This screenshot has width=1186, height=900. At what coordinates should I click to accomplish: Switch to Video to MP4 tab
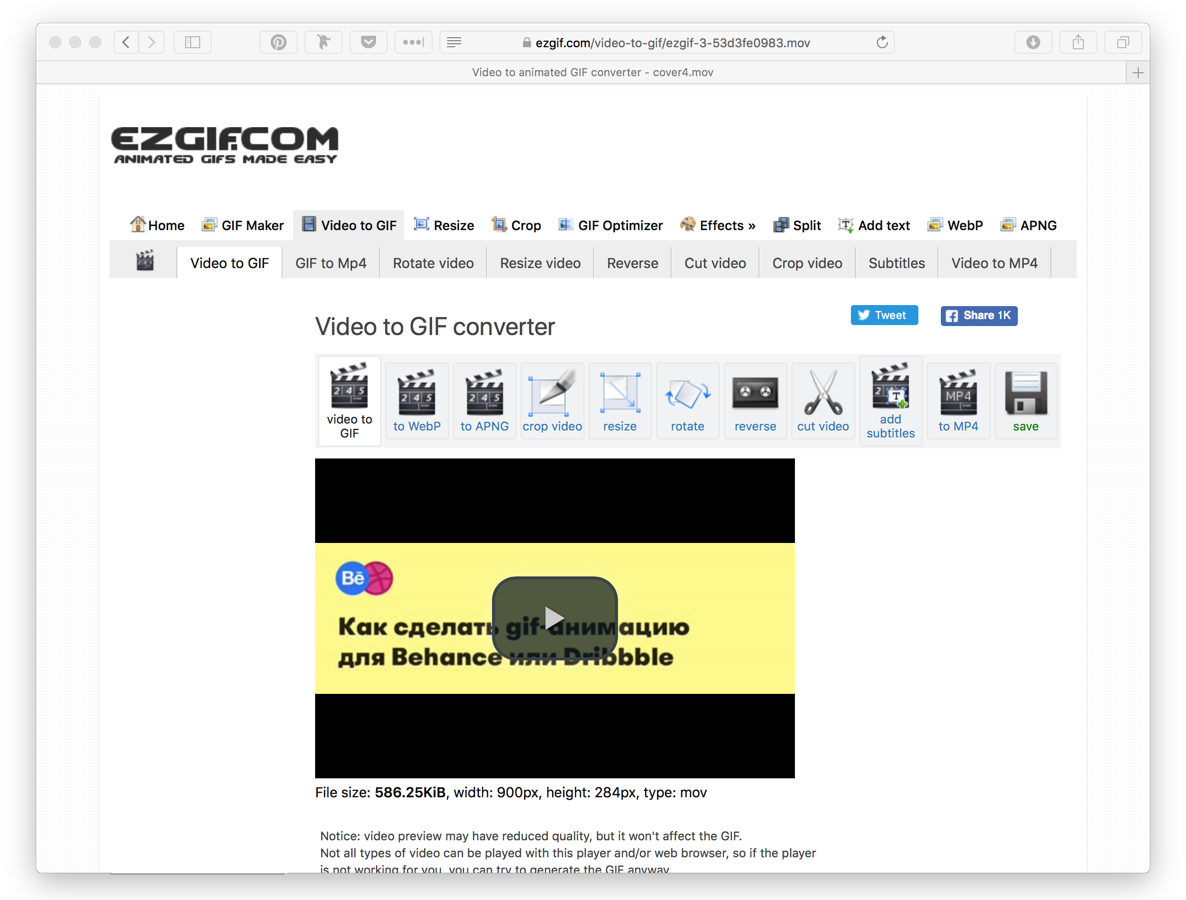tap(994, 262)
